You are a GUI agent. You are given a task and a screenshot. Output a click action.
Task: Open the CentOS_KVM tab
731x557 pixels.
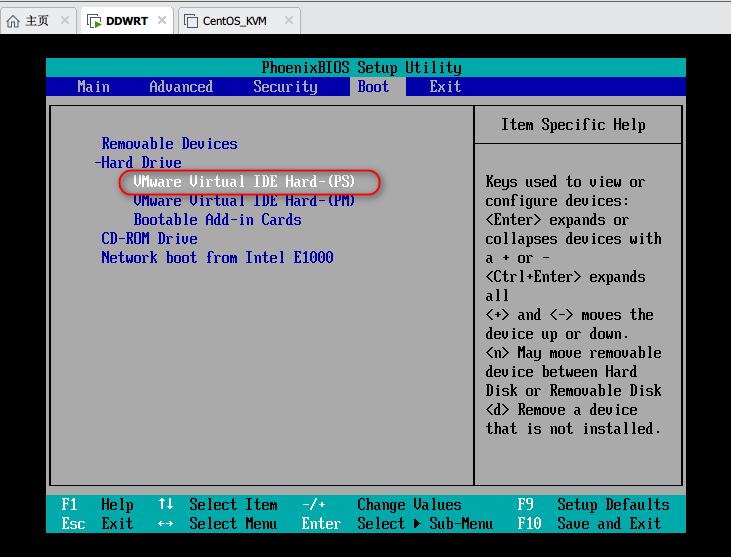pos(239,21)
